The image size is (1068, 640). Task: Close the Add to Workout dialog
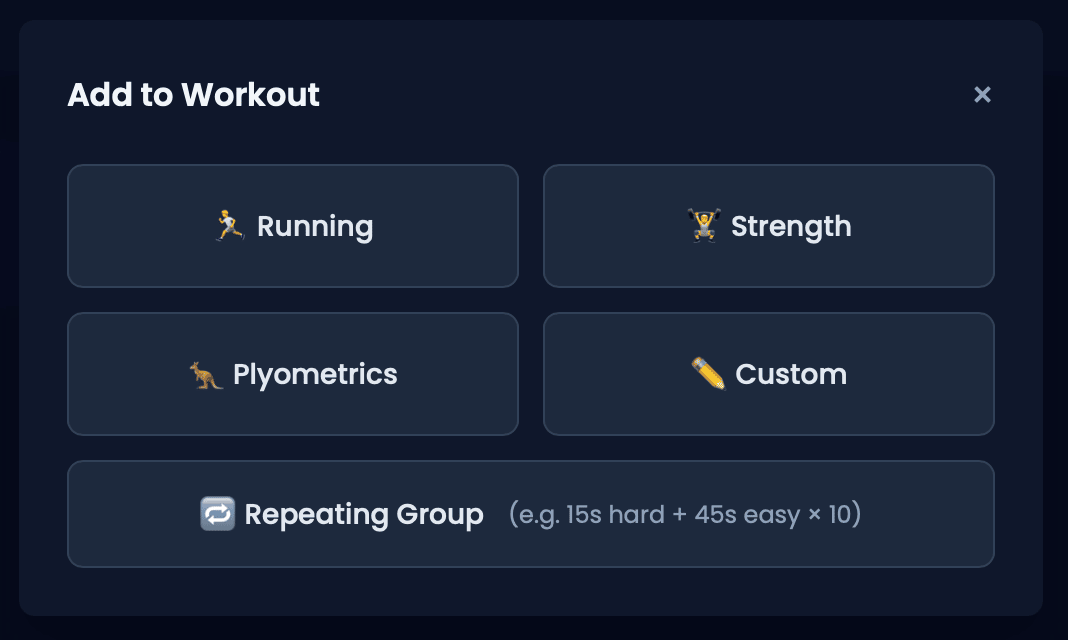pos(982,95)
